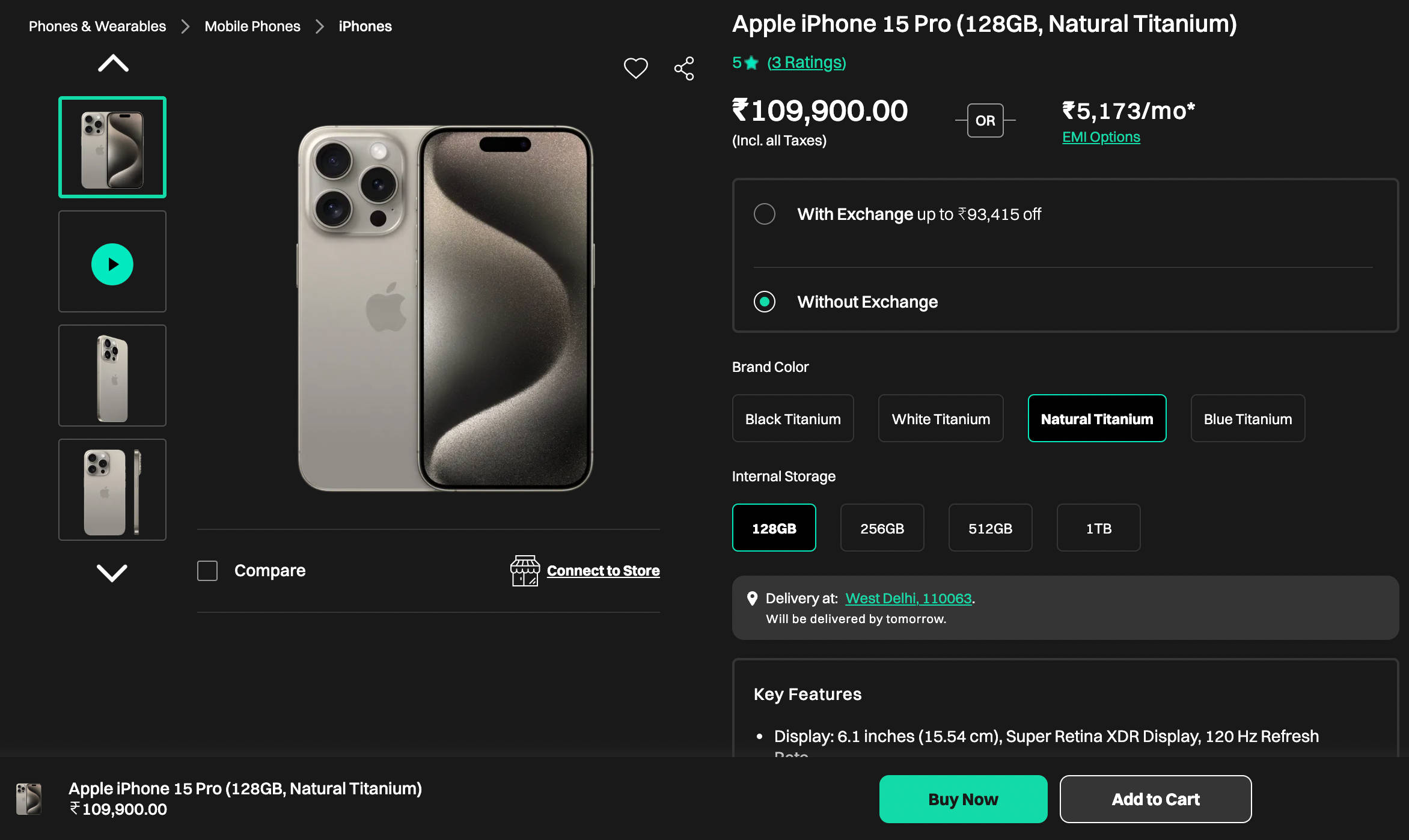Go to Mobile Phones breadcrumb

(252, 26)
